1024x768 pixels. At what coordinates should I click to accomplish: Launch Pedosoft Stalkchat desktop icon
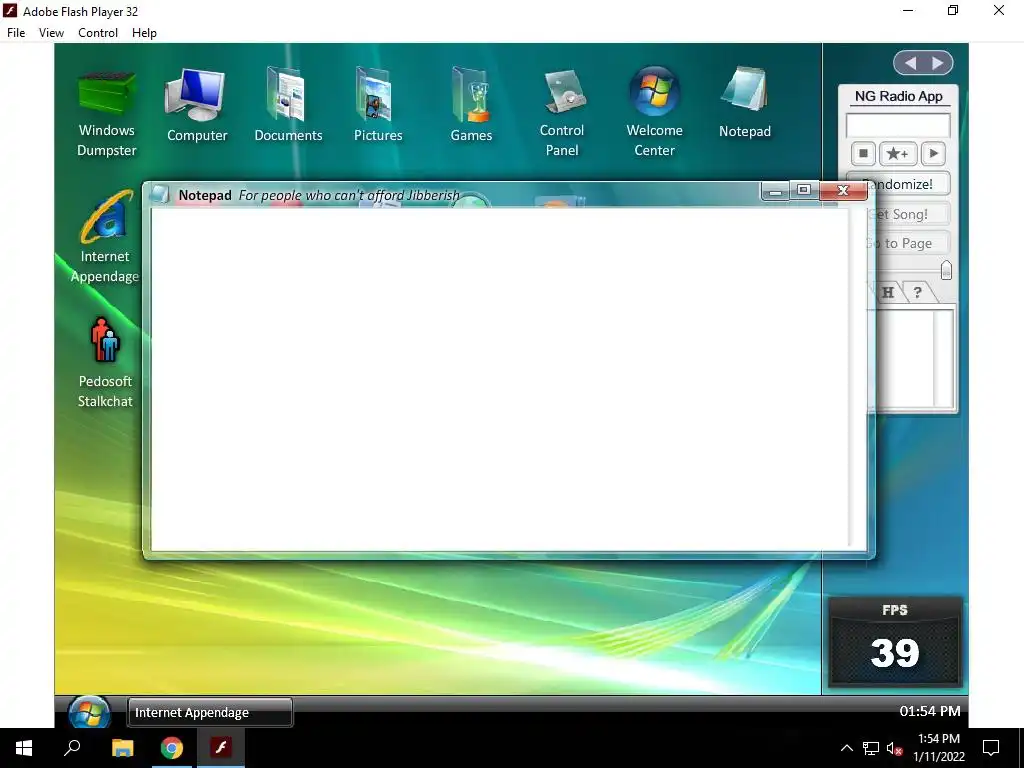(x=104, y=363)
